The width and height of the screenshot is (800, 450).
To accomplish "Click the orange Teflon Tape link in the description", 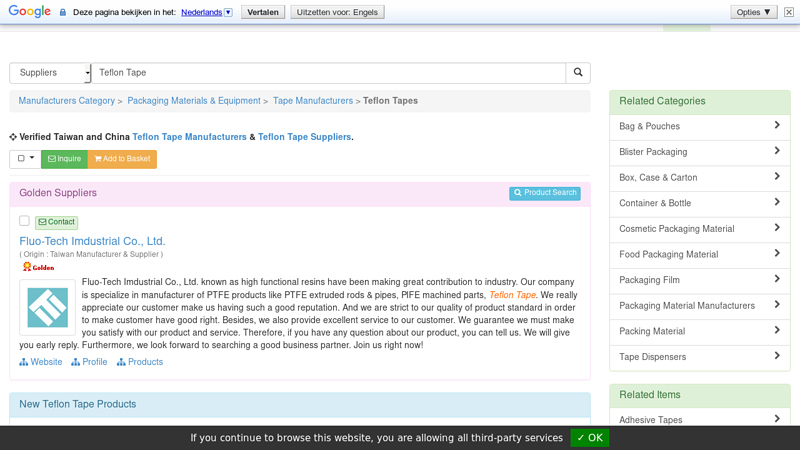I will tap(512, 295).
